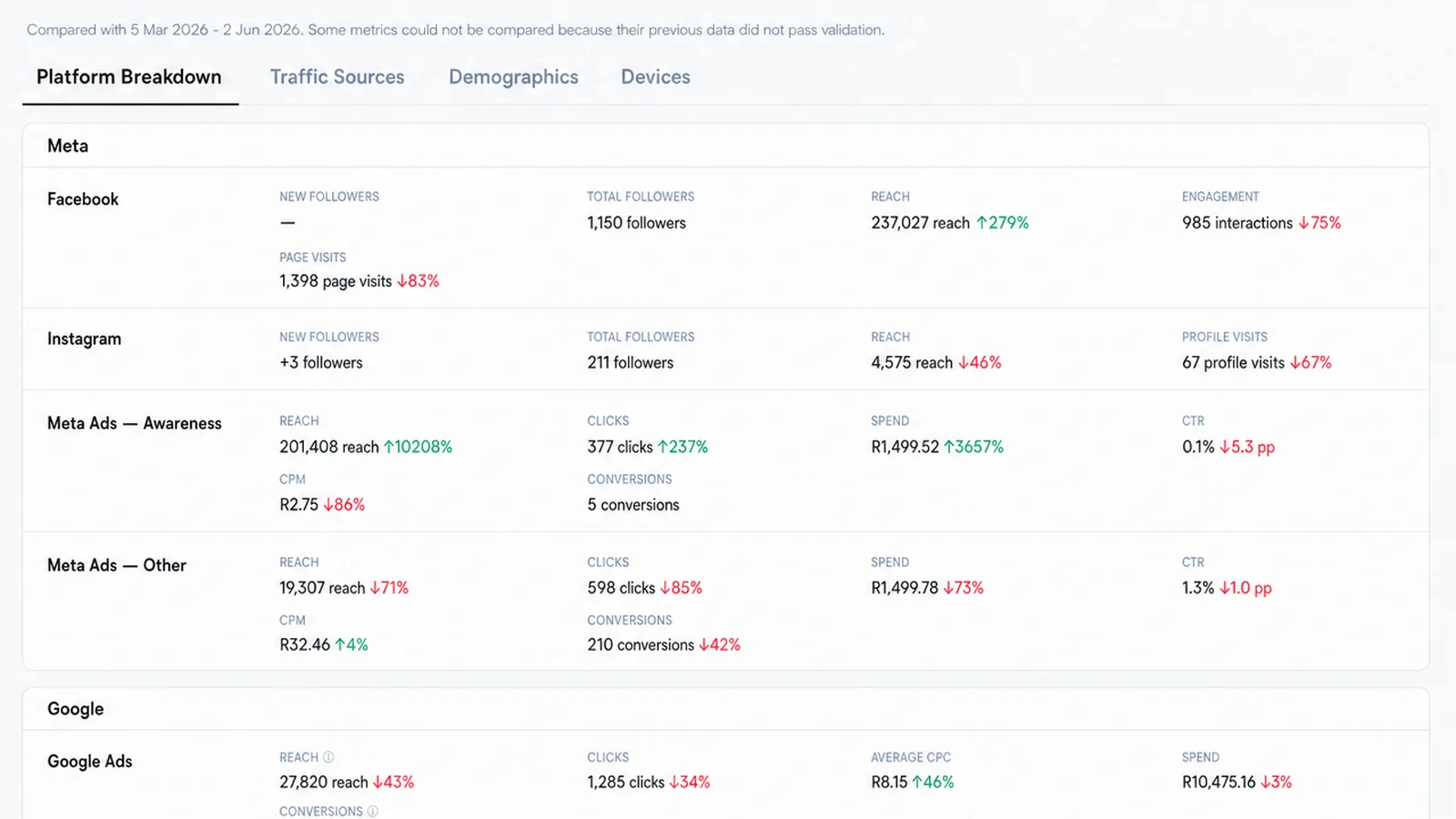The image size is (1456, 819).
Task: Select the 0.1% CTR value
Action: pos(1198,447)
